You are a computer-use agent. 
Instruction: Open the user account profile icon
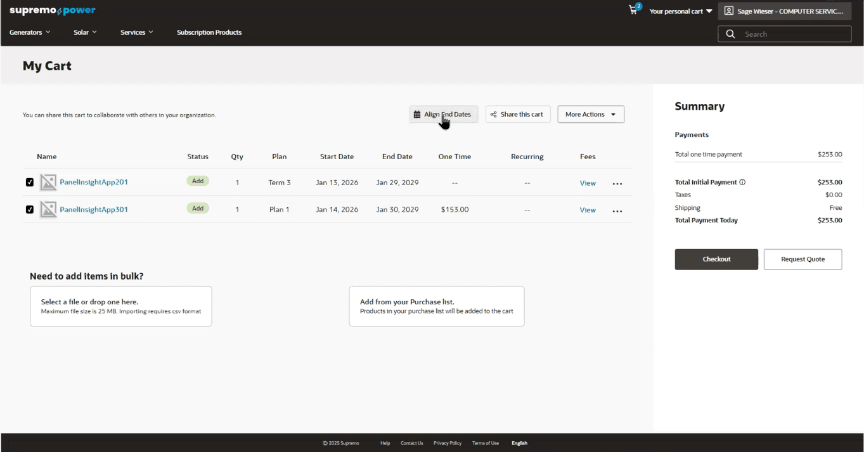click(728, 11)
